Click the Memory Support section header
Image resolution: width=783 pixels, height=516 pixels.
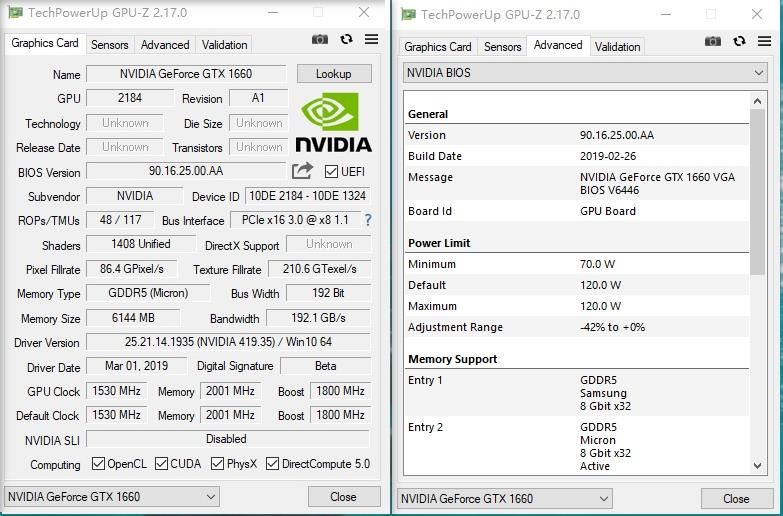452,359
